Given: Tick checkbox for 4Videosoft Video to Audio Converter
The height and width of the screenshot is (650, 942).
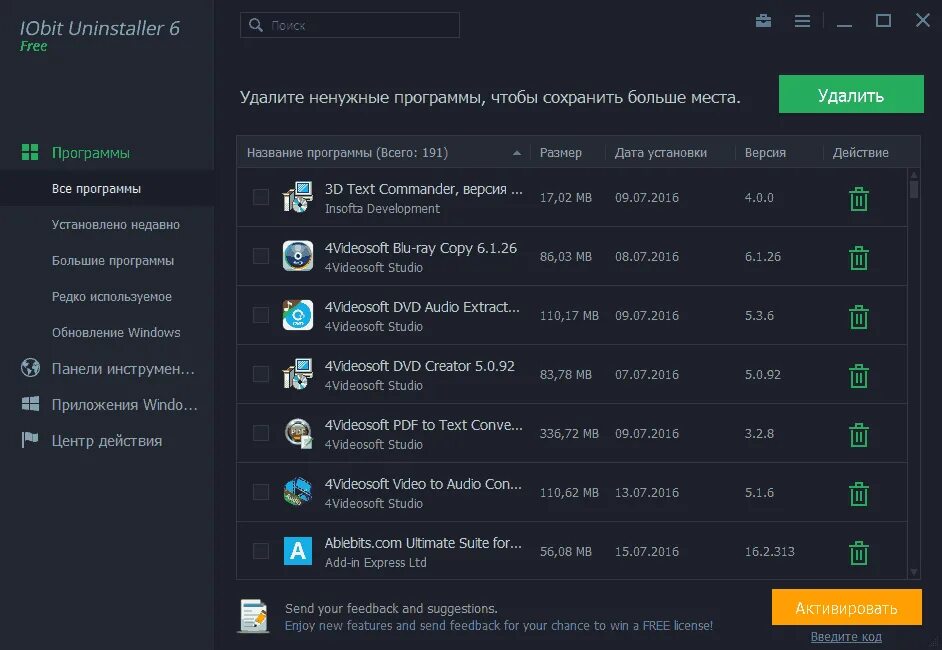Looking at the screenshot, I should 261,491.
